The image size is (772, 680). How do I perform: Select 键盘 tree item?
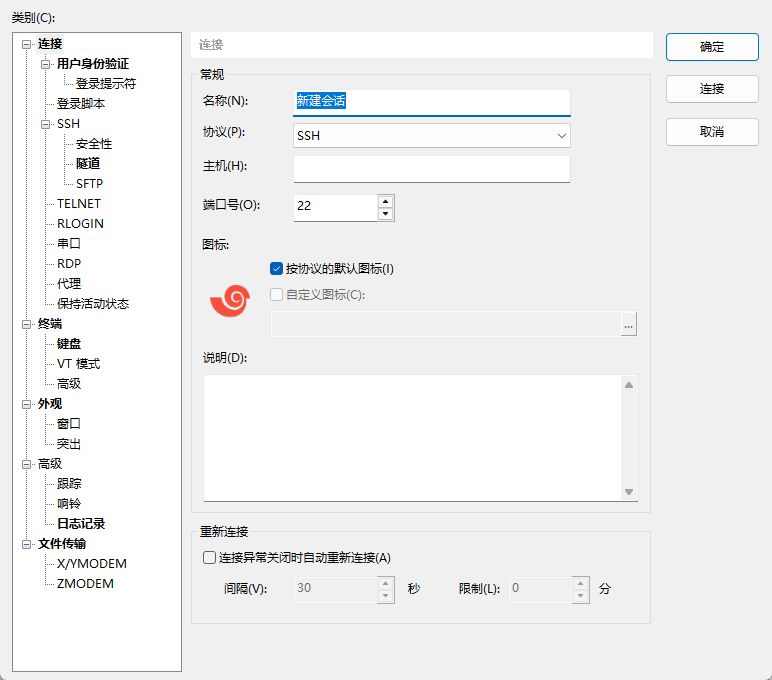68,344
